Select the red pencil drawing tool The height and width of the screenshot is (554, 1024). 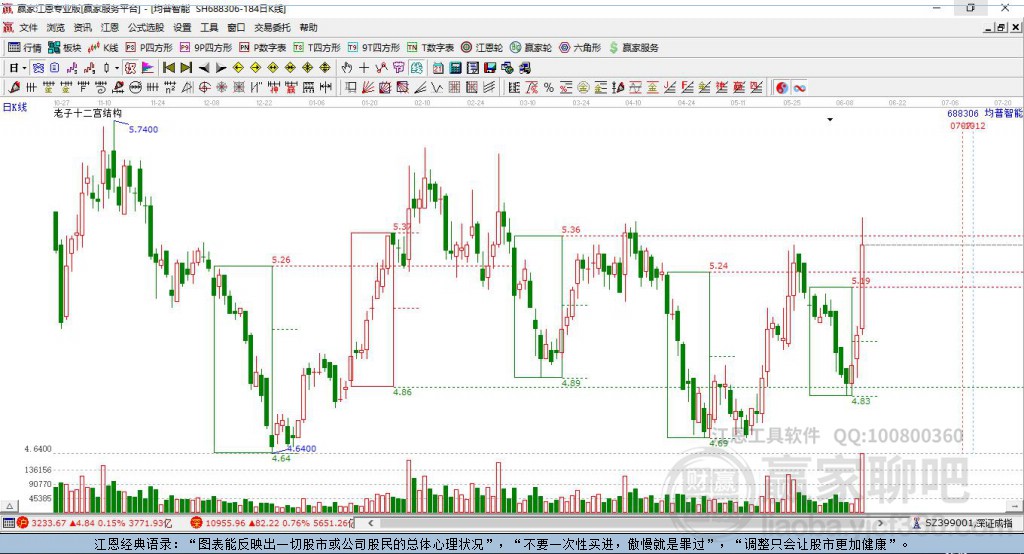14,88
